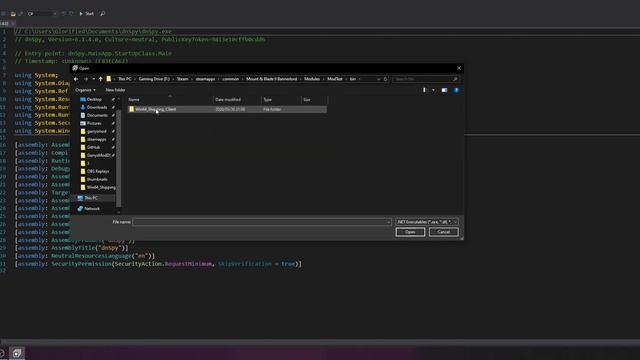The height and width of the screenshot is (360, 640).
Task: Select This PC in the navigation pane
Action: pos(91,198)
